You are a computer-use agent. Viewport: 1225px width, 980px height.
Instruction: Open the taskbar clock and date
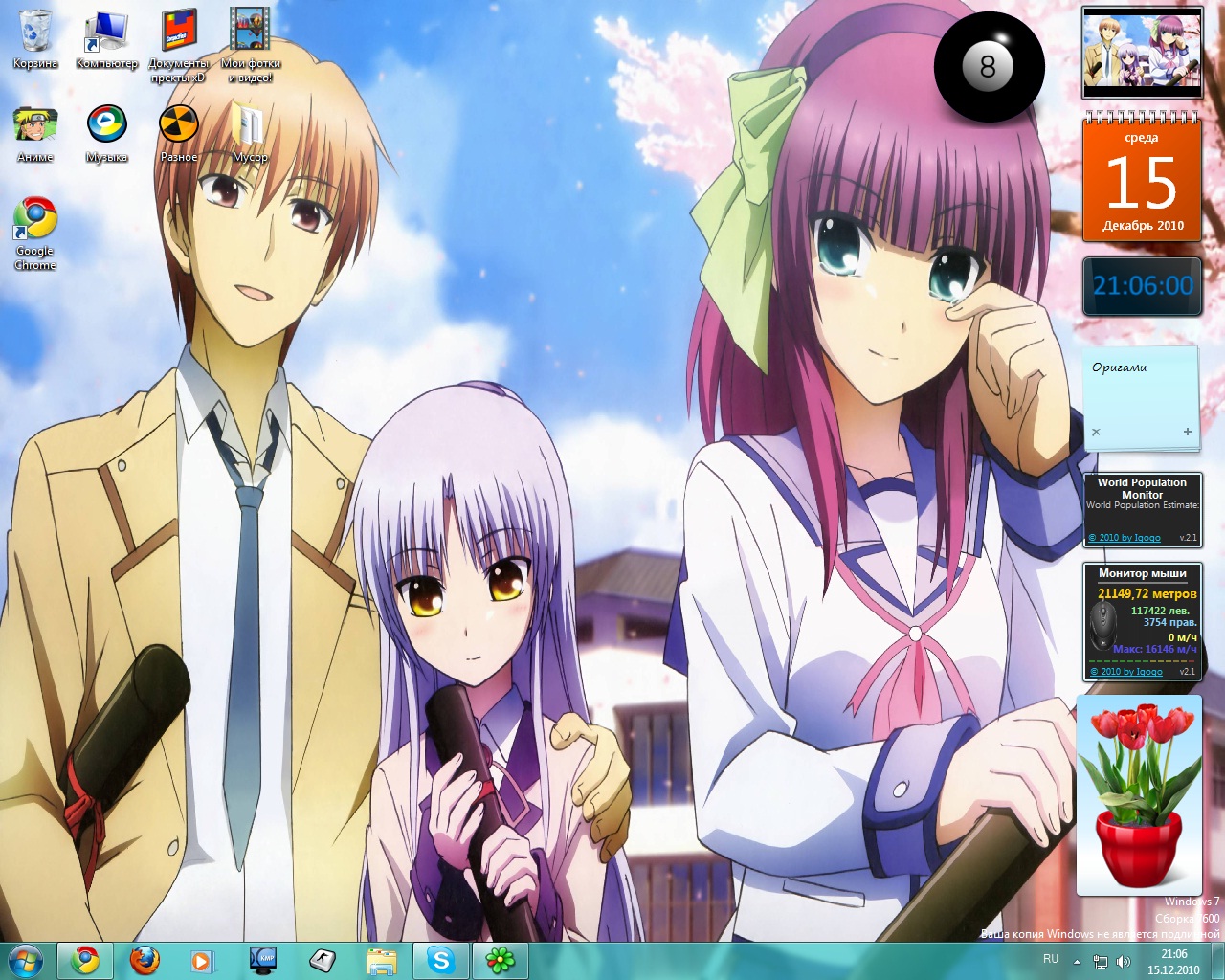[1173, 962]
